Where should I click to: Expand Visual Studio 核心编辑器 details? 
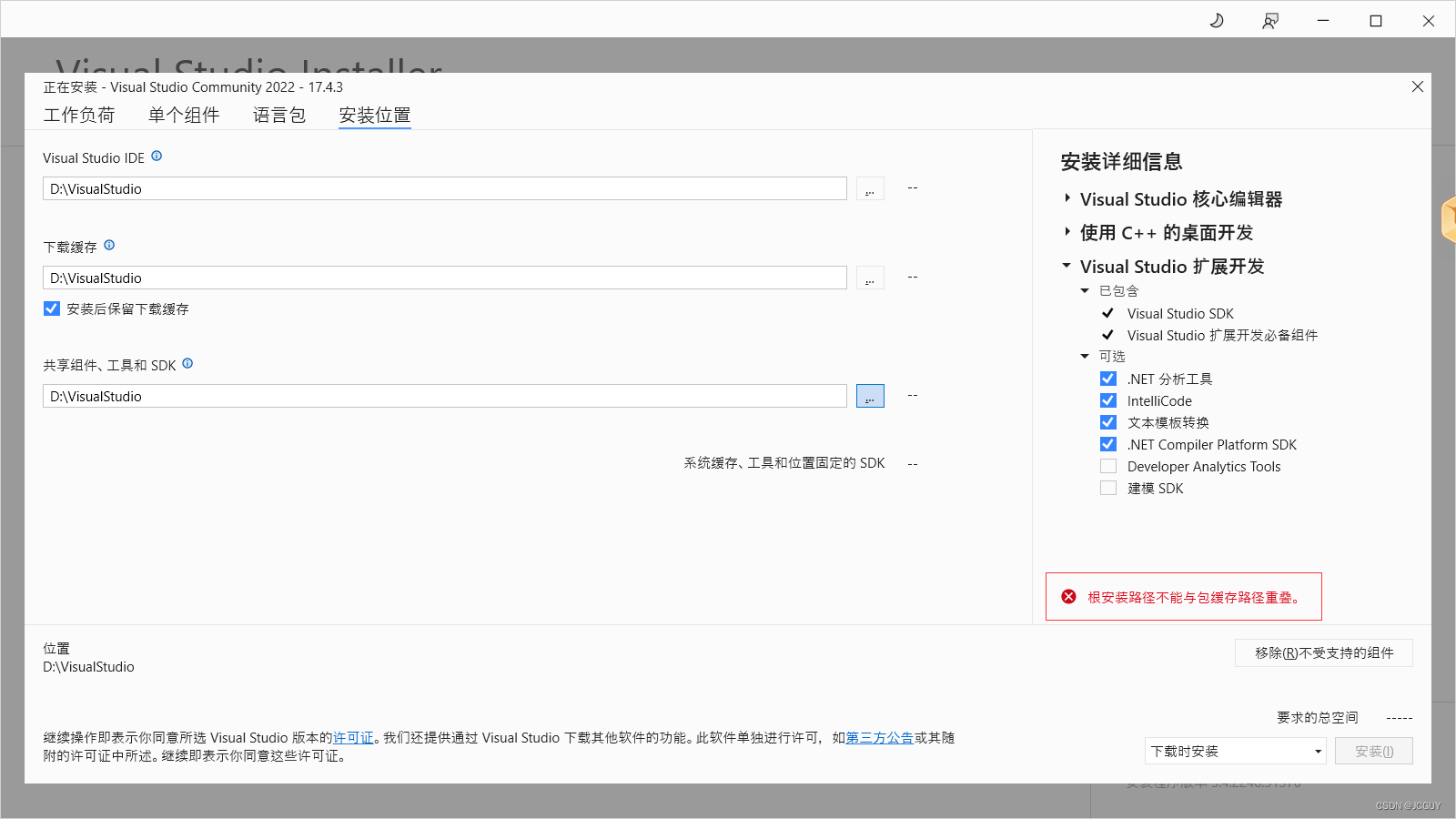pos(1067,198)
